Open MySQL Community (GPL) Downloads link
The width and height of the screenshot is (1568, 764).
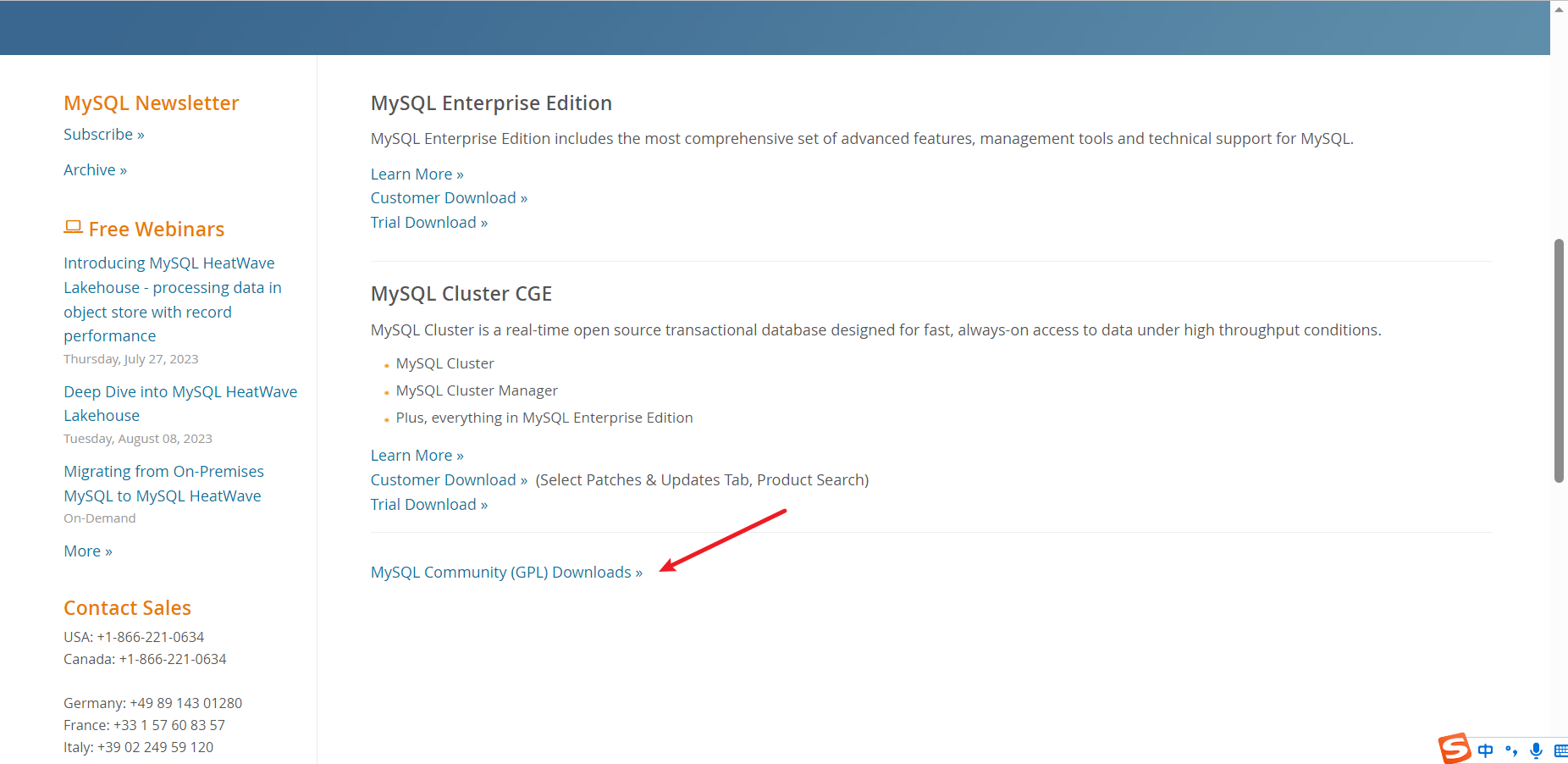point(506,573)
